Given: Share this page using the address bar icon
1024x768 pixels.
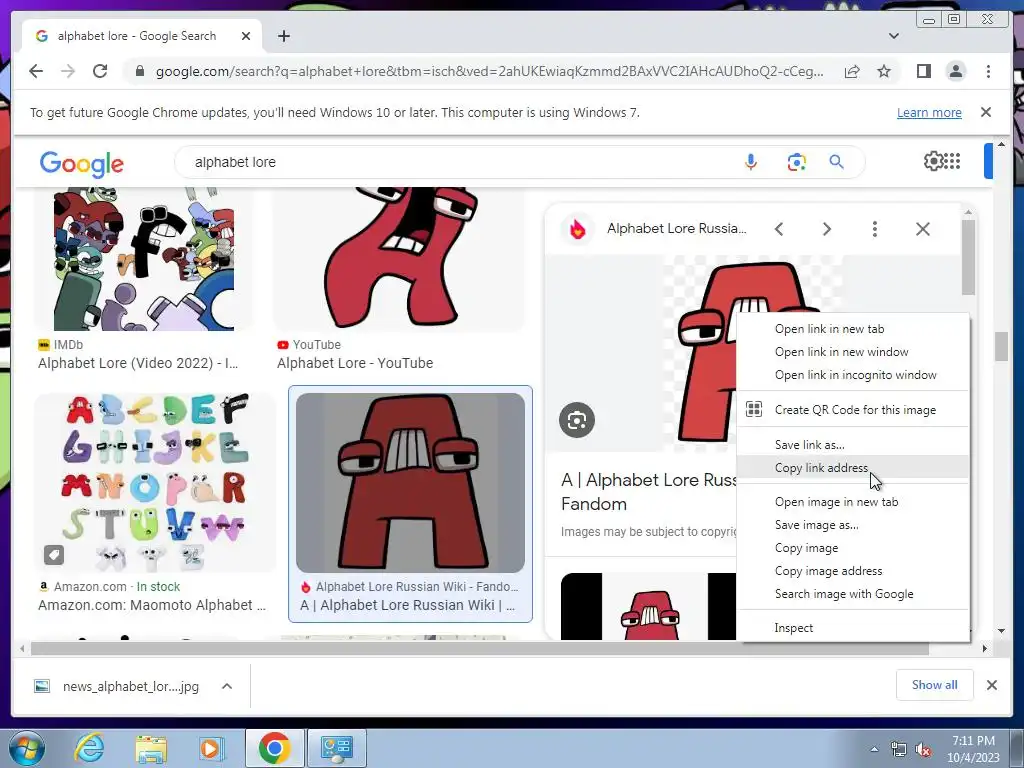Looking at the screenshot, I should pos(852,71).
